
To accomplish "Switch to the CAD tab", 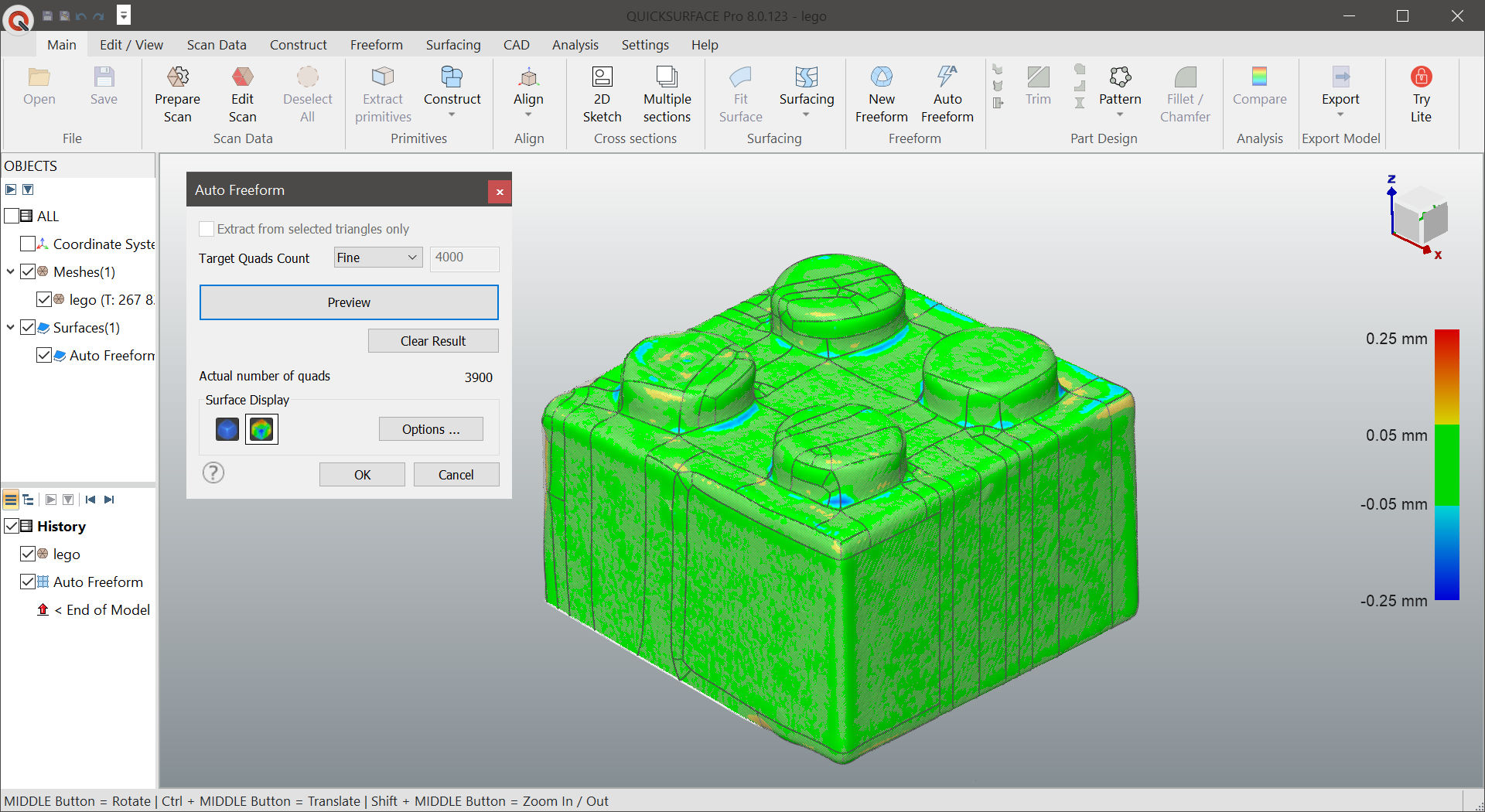I will (x=516, y=45).
